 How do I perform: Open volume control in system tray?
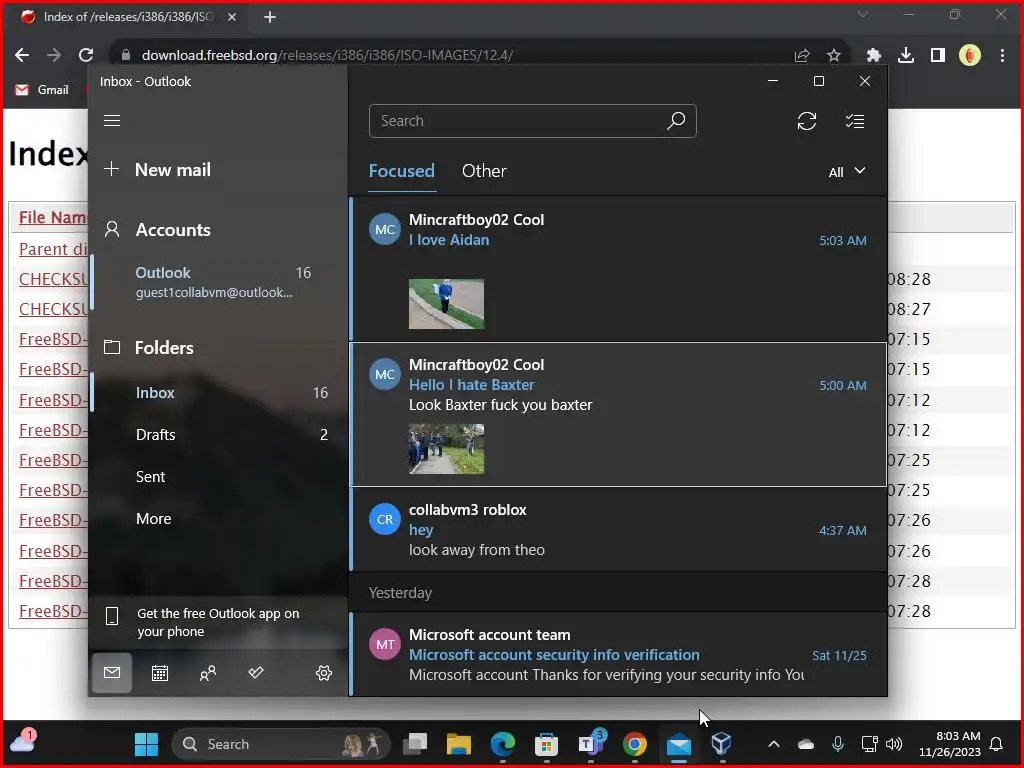(893, 744)
